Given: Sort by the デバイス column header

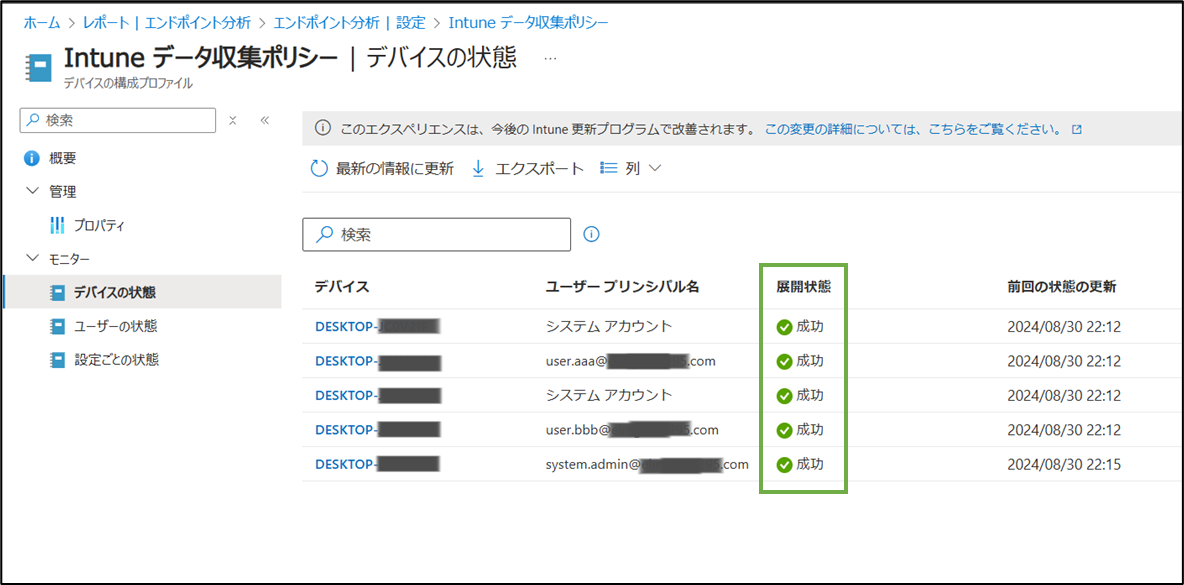Looking at the screenshot, I should tap(342, 287).
